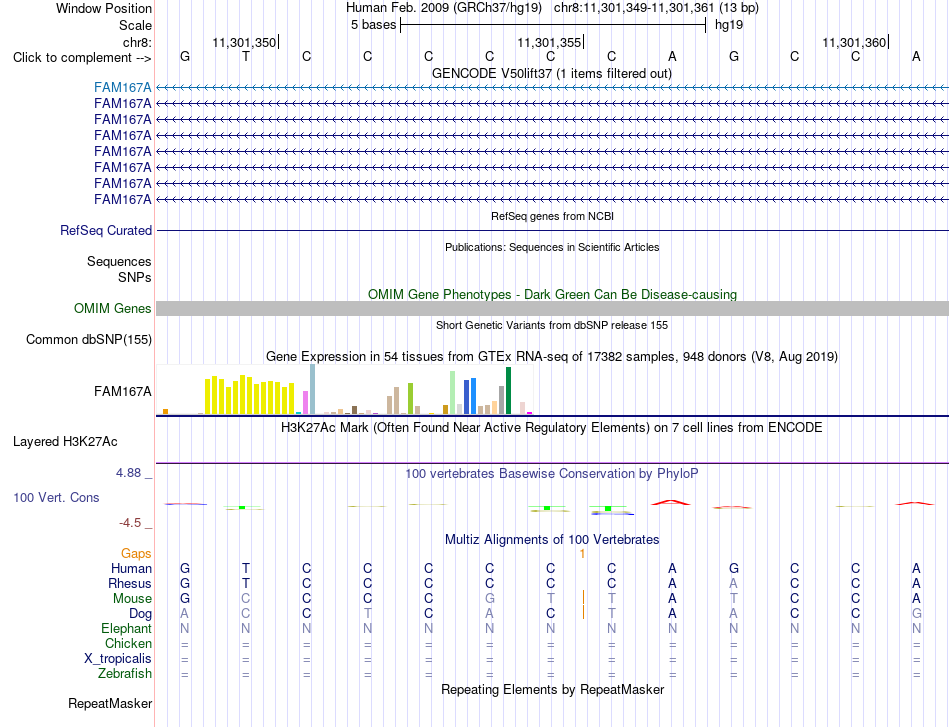Click the Common dbSNP(155) track label

pos(89,339)
